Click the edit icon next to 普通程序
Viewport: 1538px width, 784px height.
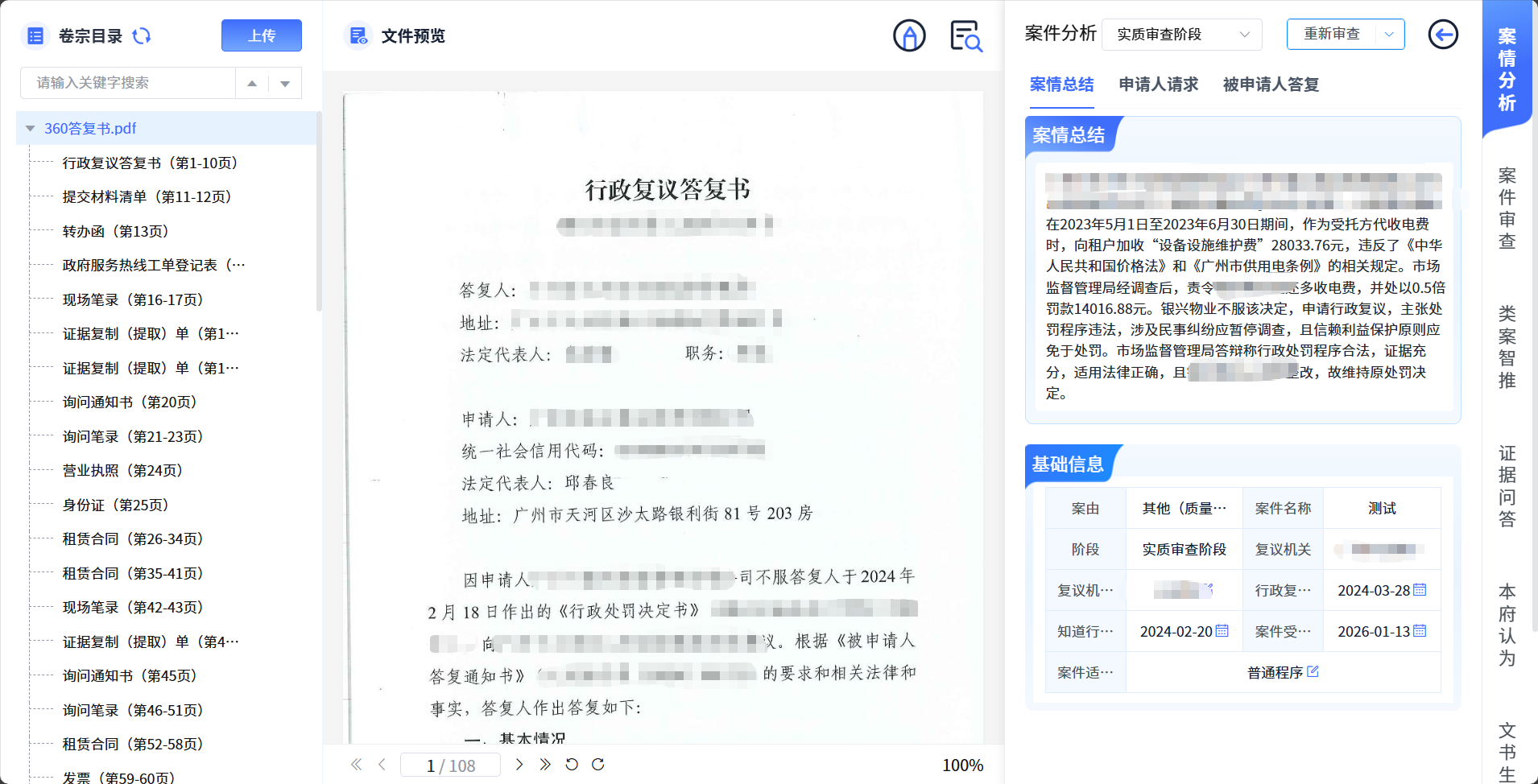[x=1313, y=671]
